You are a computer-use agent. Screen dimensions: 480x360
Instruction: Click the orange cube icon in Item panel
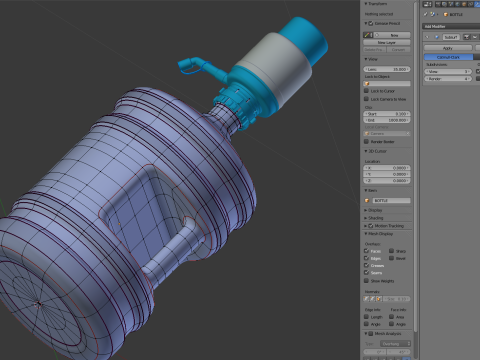click(367, 200)
